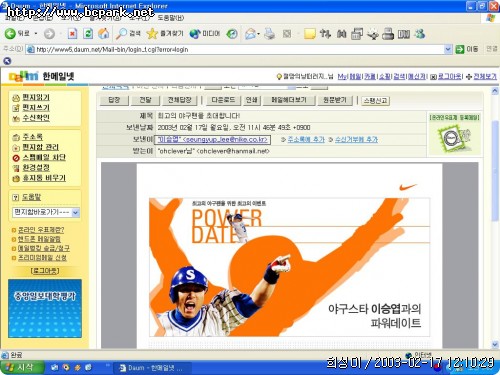Viewport: 500px width, 375px height.
Task: Click the 원문받기 button
Action: coord(334,100)
